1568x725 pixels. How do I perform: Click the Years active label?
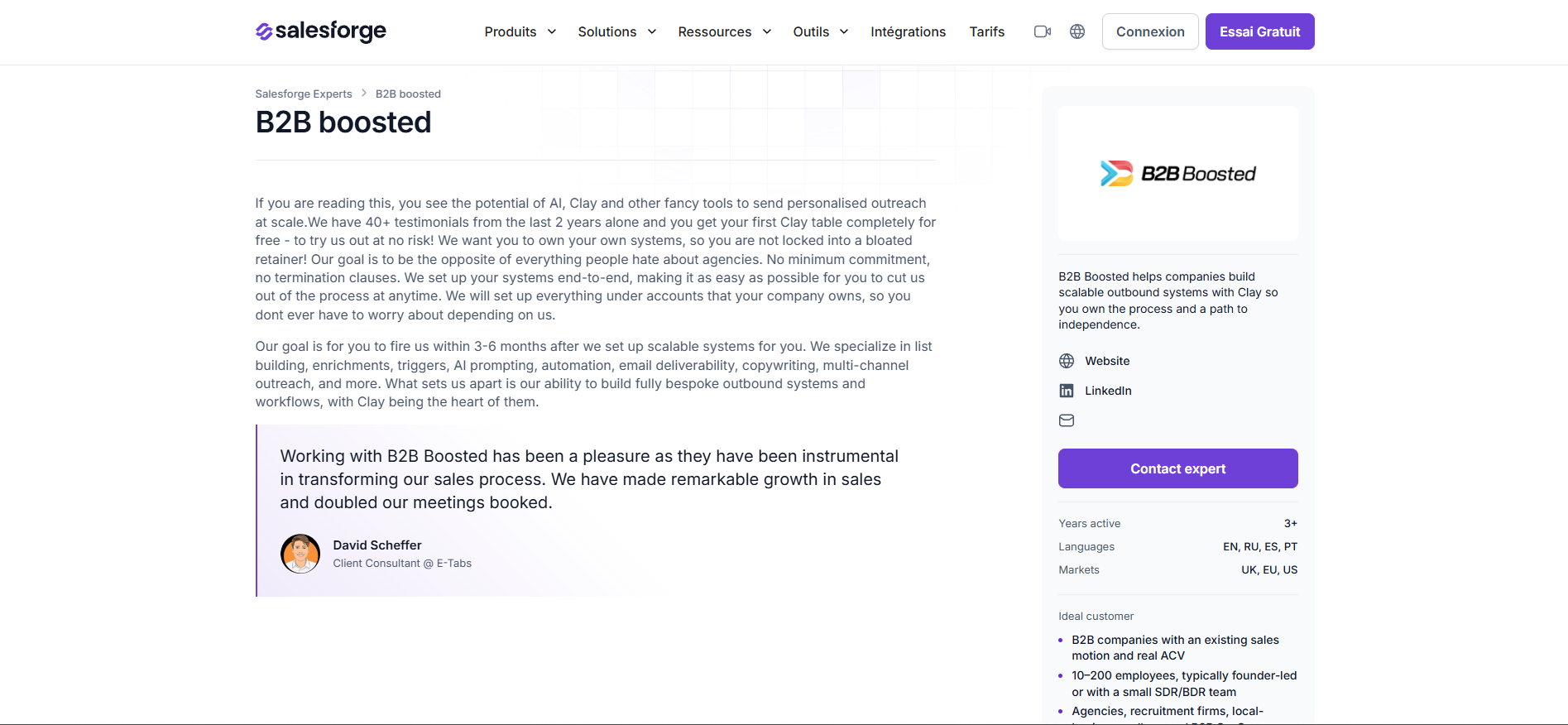[x=1090, y=523]
